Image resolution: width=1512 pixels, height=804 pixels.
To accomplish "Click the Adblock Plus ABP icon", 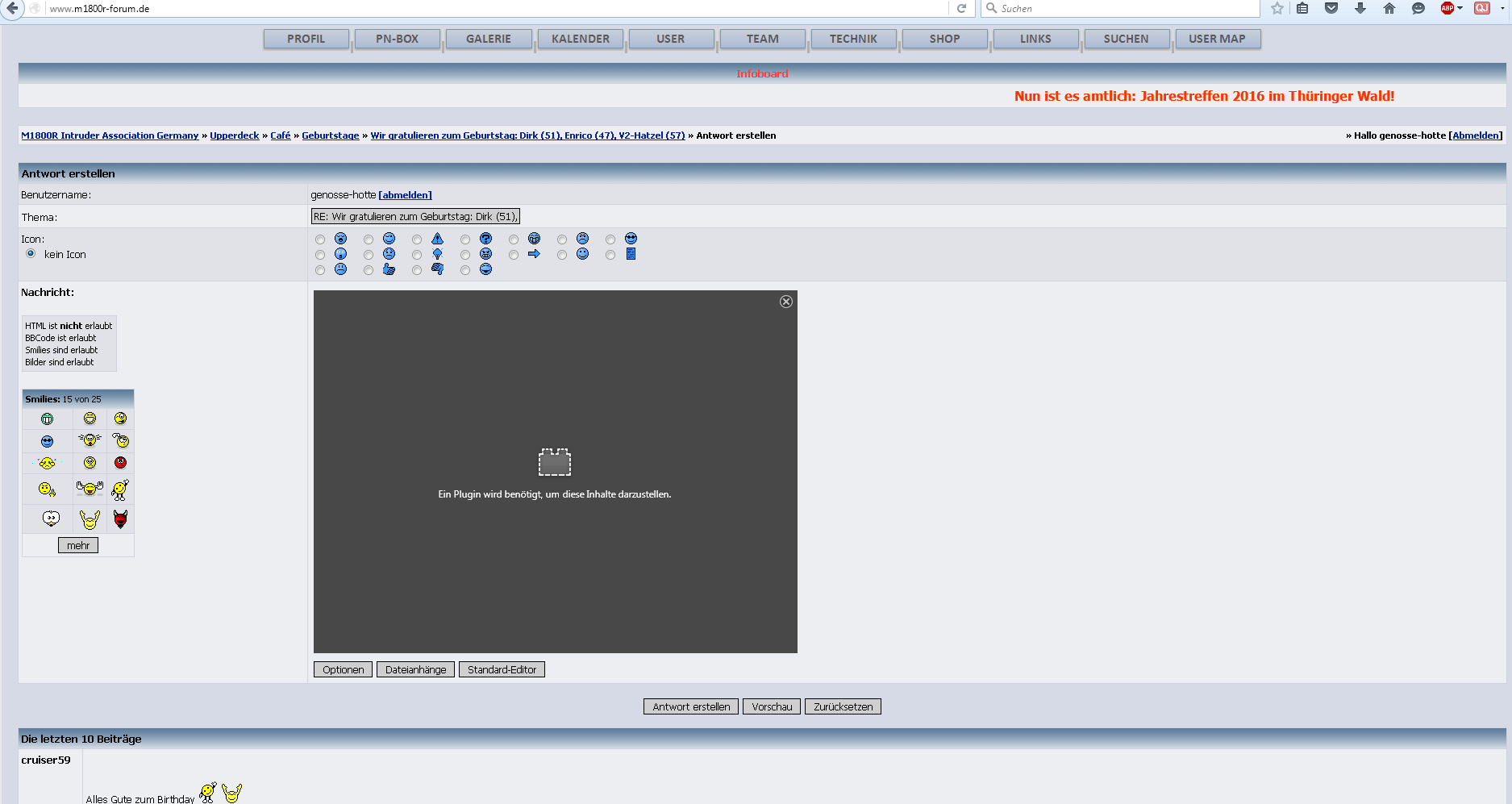I will (1447, 9).
